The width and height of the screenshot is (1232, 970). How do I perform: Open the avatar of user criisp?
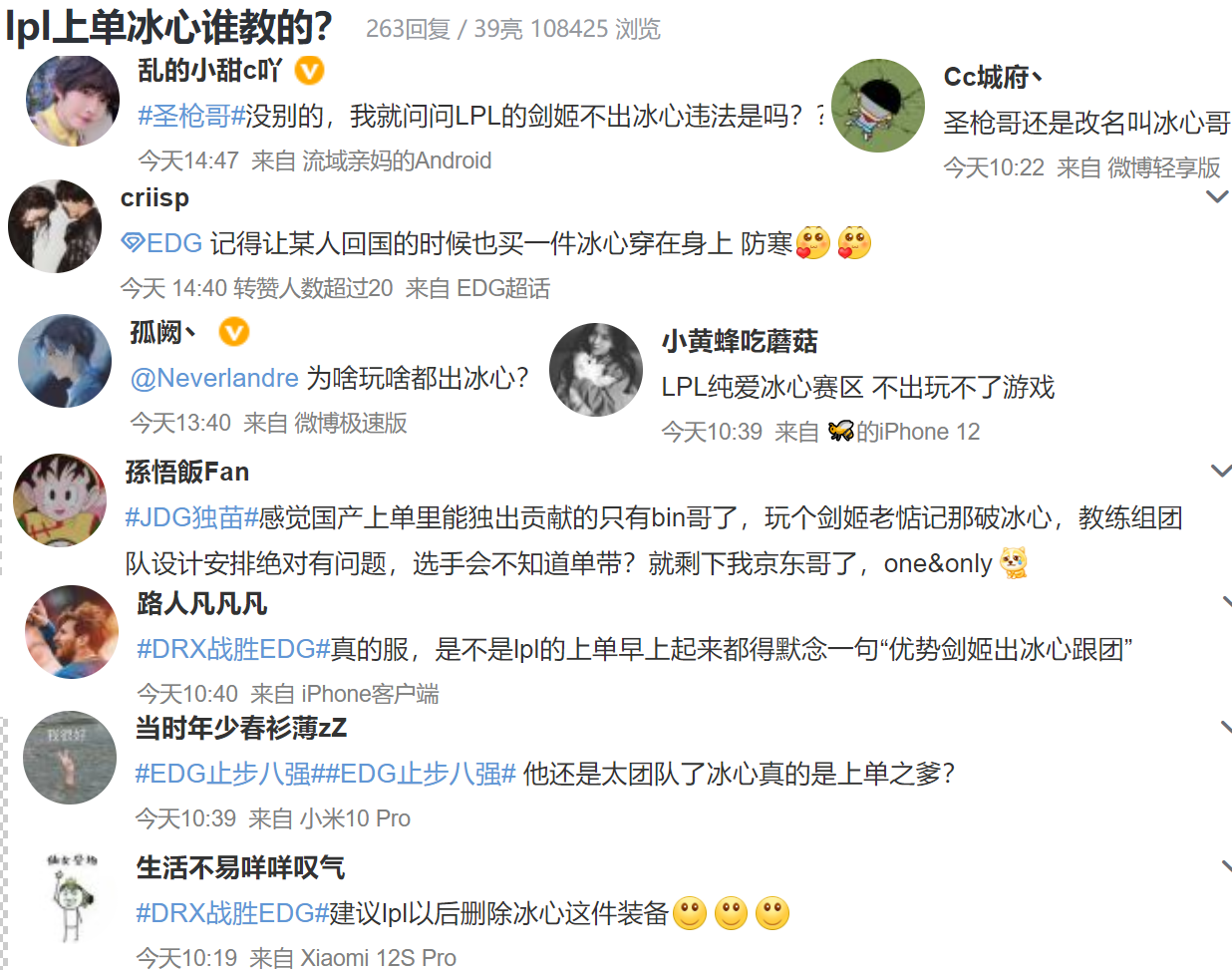point(55,226)
